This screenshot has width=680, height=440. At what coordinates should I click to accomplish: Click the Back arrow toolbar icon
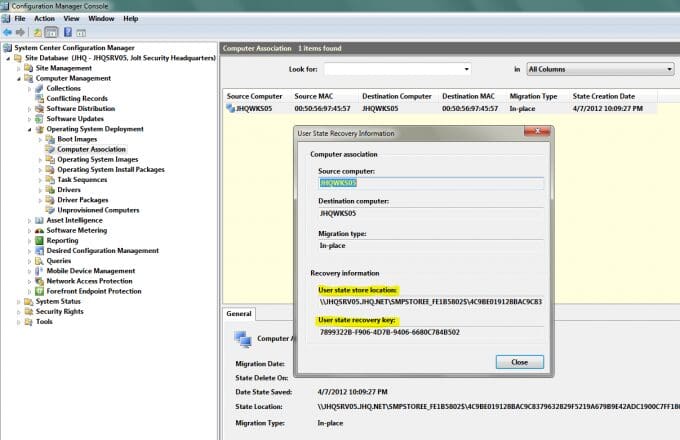pyautogui.click(x=7, y=32)
